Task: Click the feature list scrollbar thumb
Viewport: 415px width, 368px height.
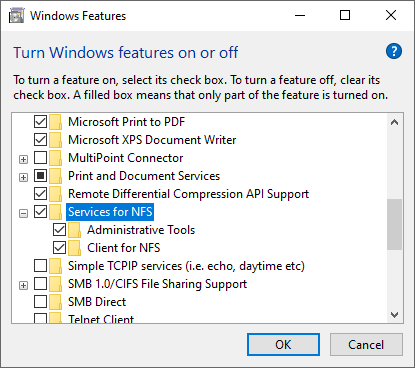Action: 395,224
